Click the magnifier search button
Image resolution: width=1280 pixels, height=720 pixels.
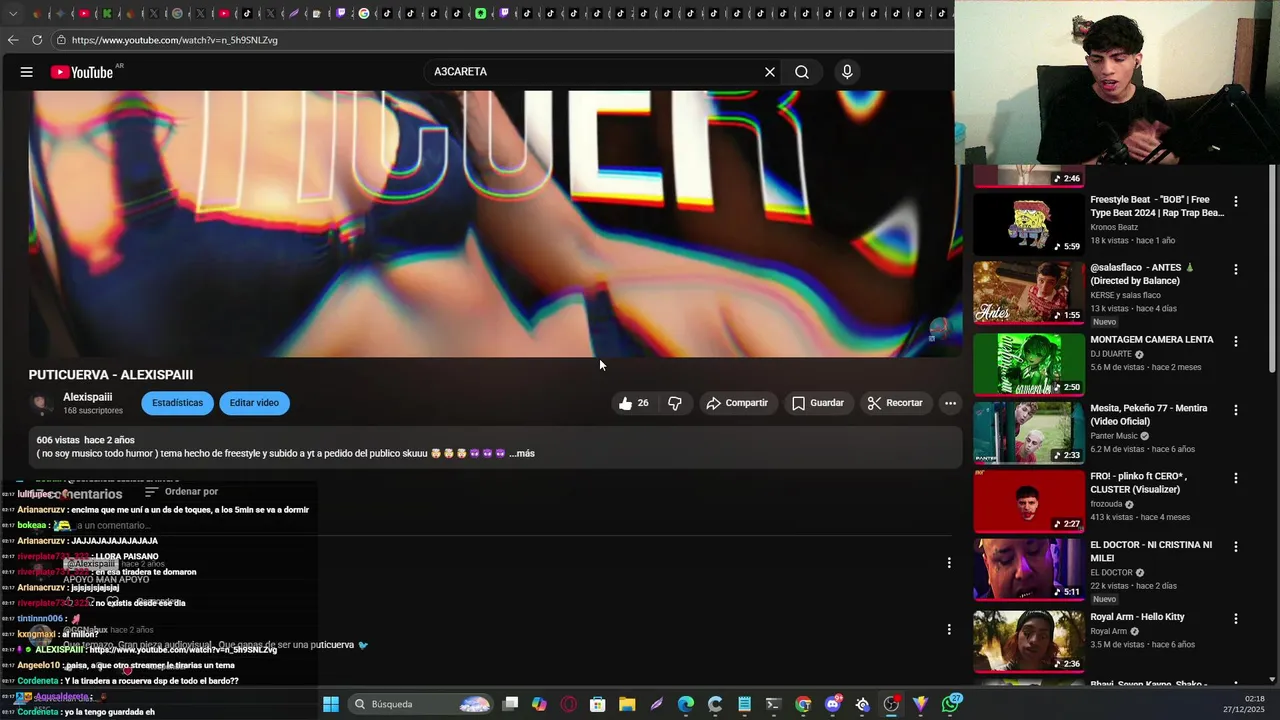802,72
